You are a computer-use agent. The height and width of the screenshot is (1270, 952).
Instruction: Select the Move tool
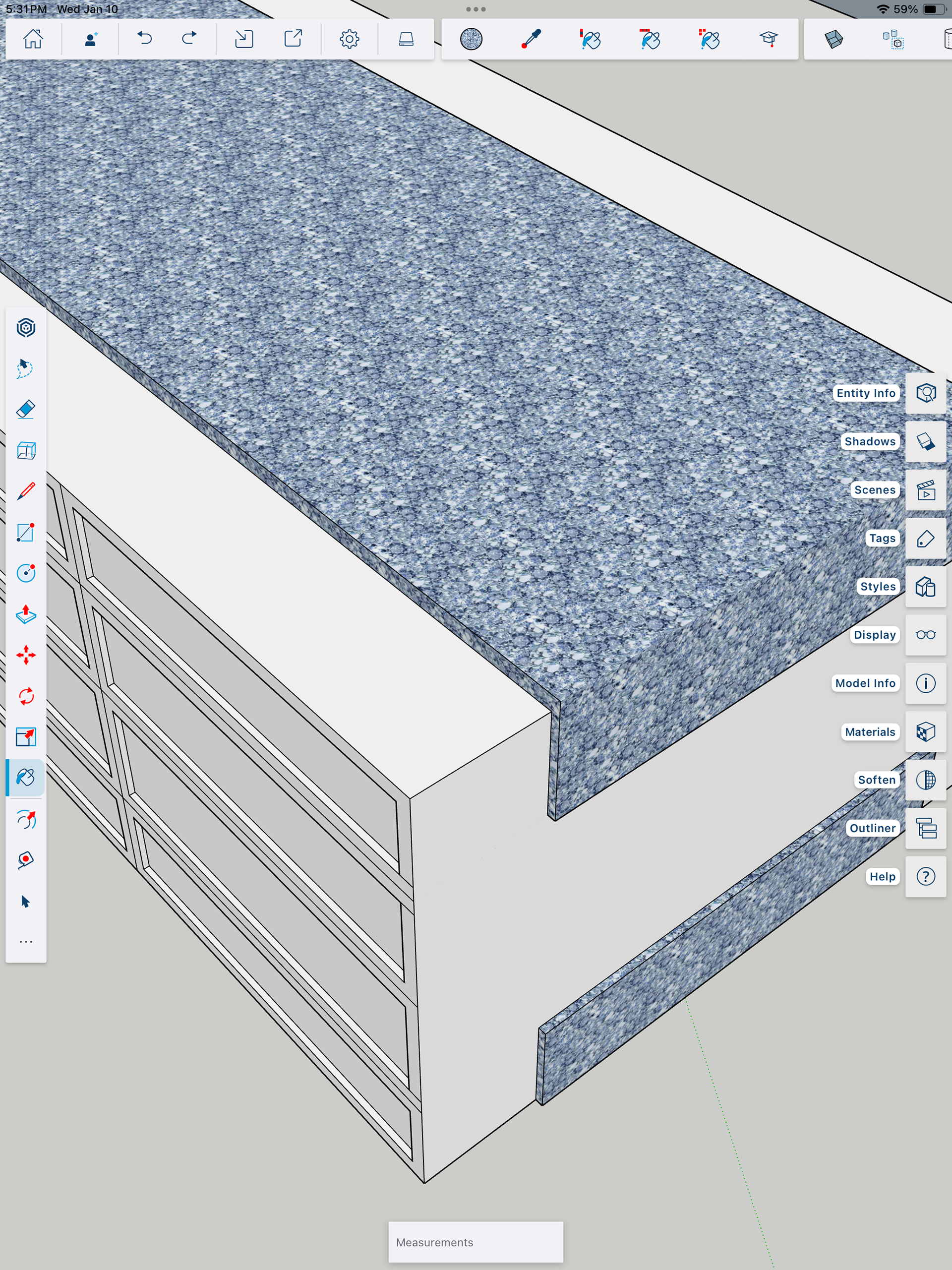(26, 655)
